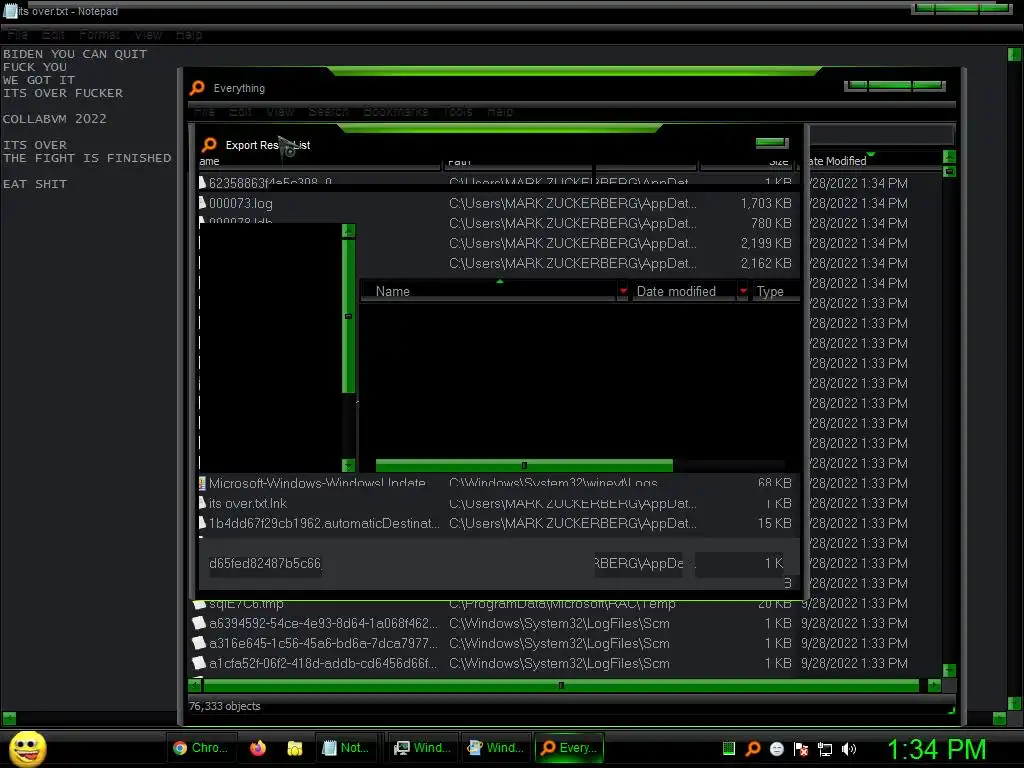Screen dimensions: 1024x768
Task: Select the icon of a6394592-54ce file row
Action: coord(199,623)
